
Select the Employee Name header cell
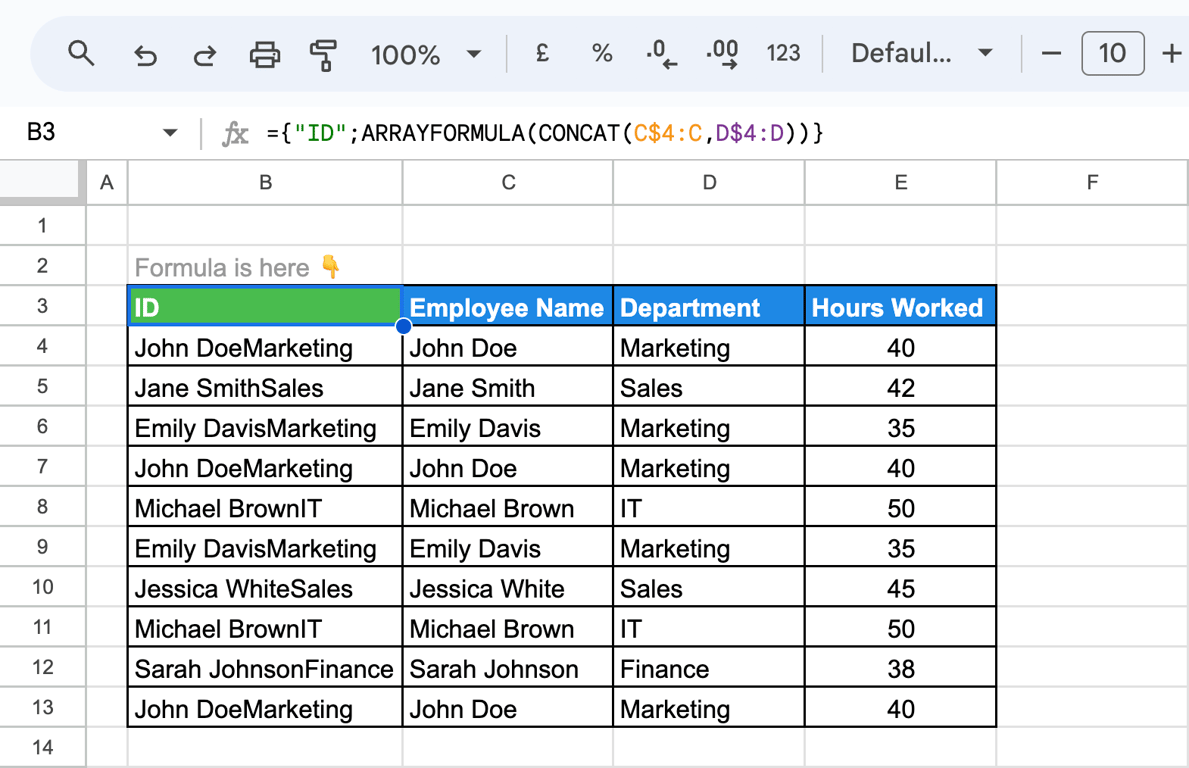coord(507,306)
